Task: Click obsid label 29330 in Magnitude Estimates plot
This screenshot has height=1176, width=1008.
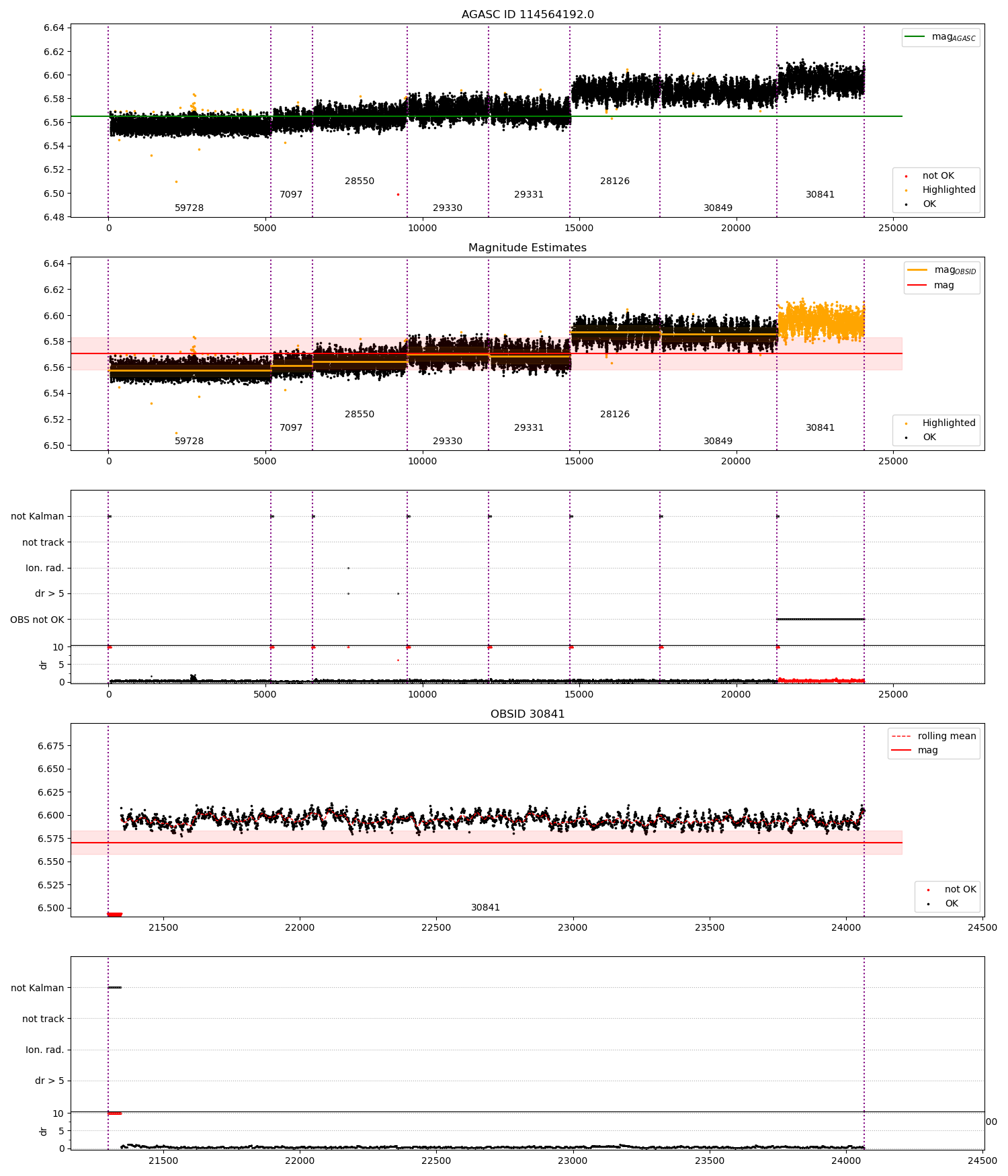Action: (x=448, y=442)
